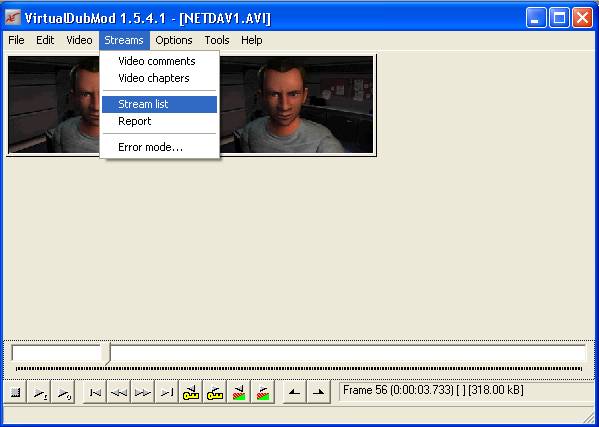
Task: Set the mark-in selection start
Action: 294,392
